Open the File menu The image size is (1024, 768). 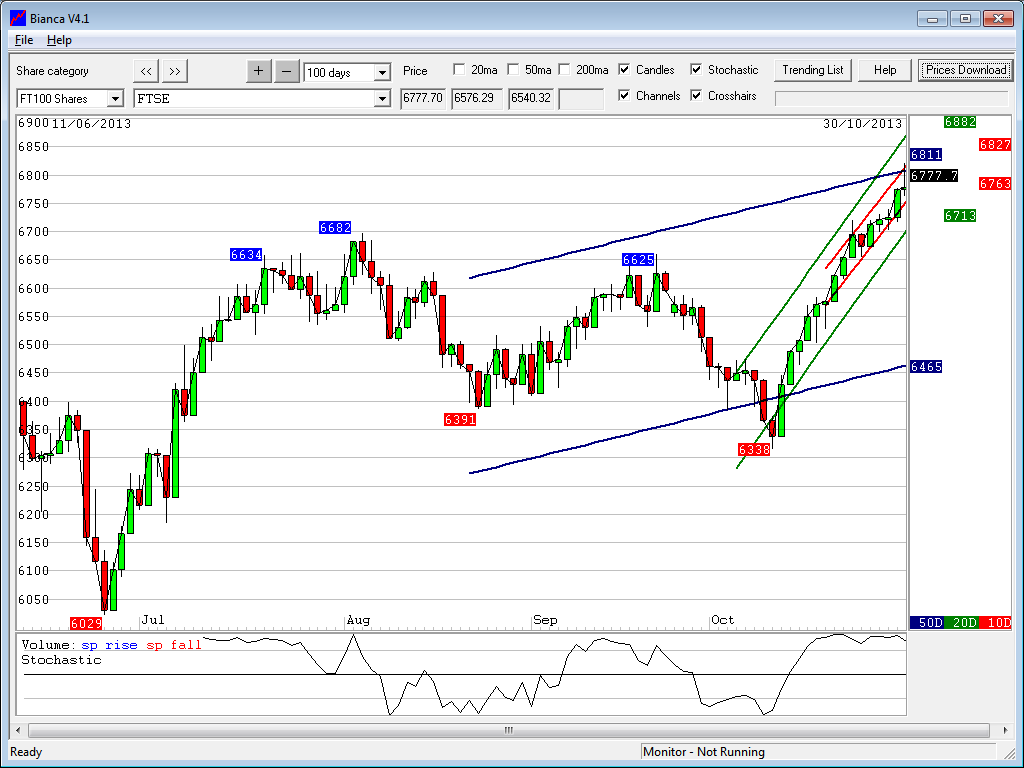(24, 40)
